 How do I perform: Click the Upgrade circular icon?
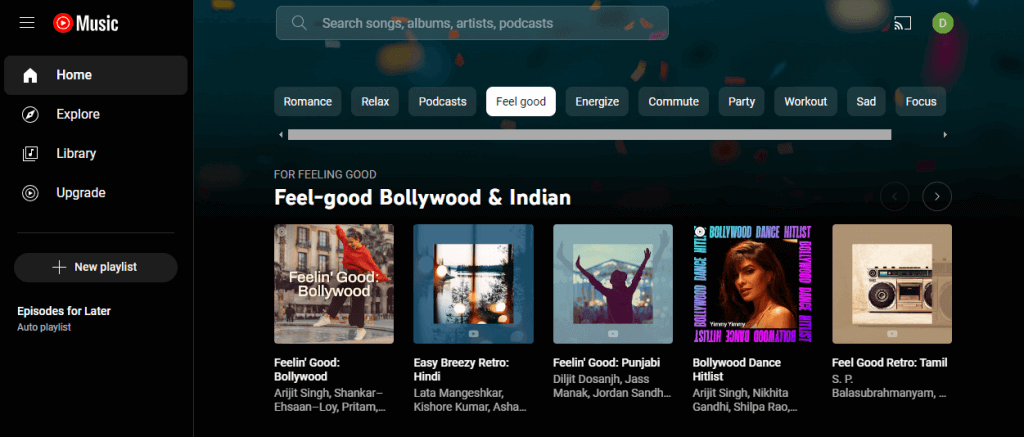[30, 193]
